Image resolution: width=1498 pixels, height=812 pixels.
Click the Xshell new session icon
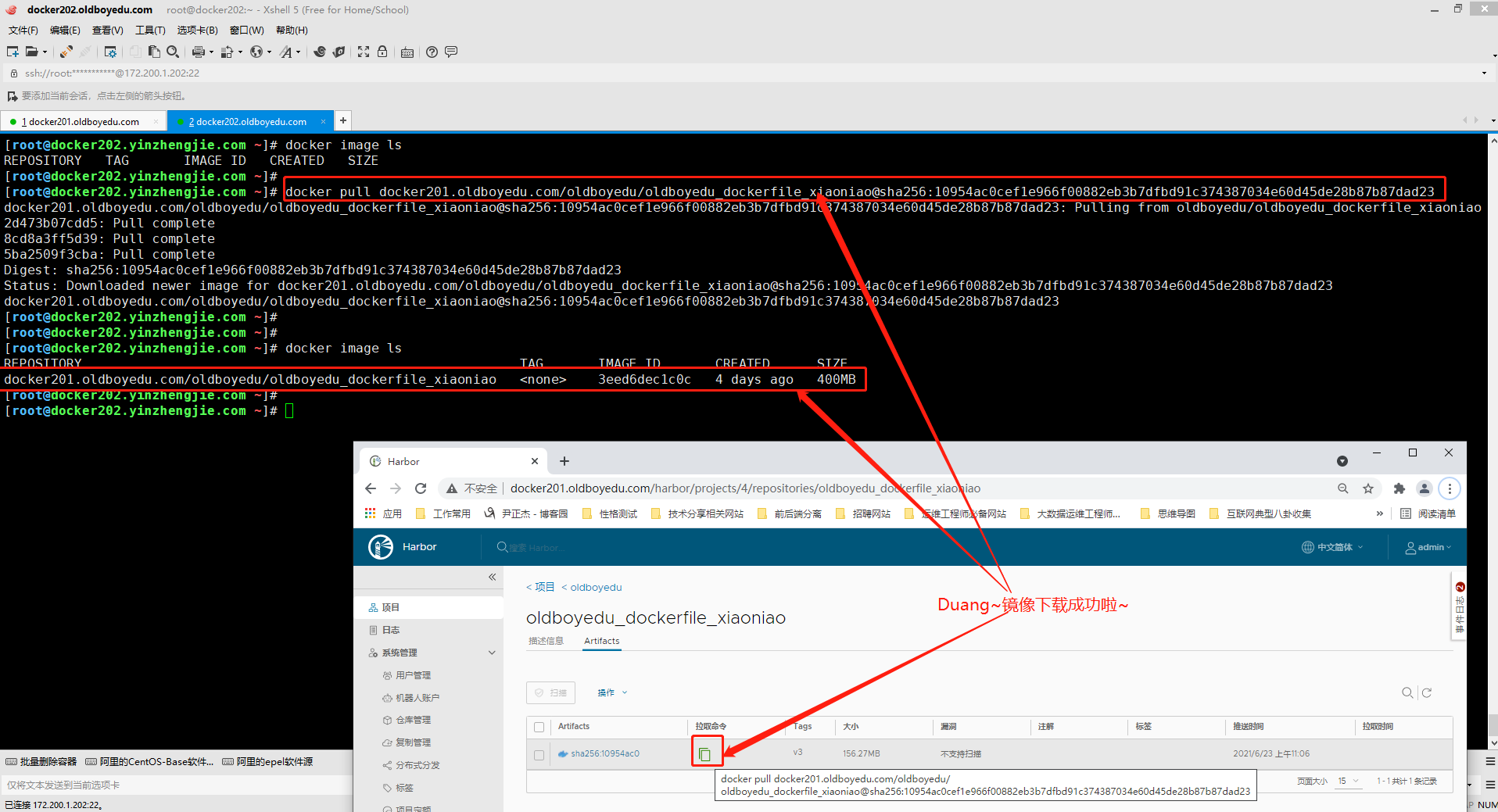13,52
